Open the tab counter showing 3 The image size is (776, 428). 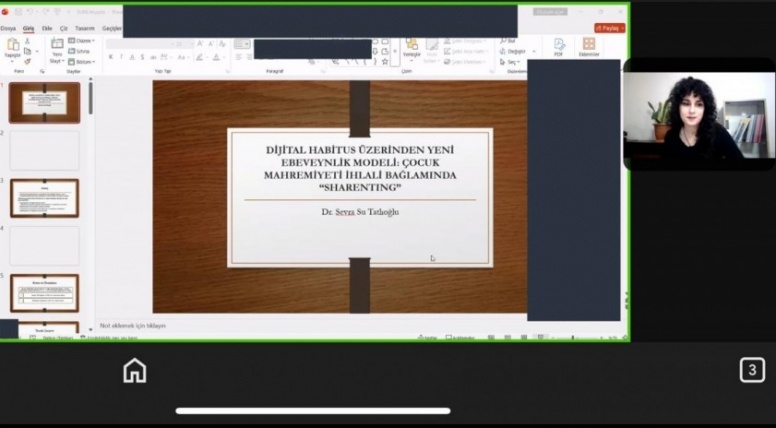(x=752, y=371)
